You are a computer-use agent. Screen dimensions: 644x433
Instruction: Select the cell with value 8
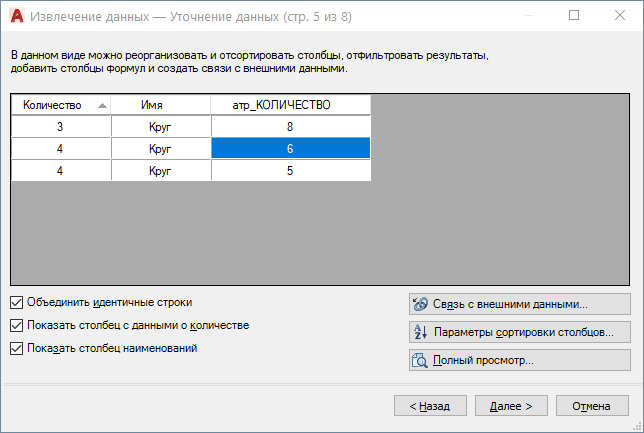(x=291, y=127)
